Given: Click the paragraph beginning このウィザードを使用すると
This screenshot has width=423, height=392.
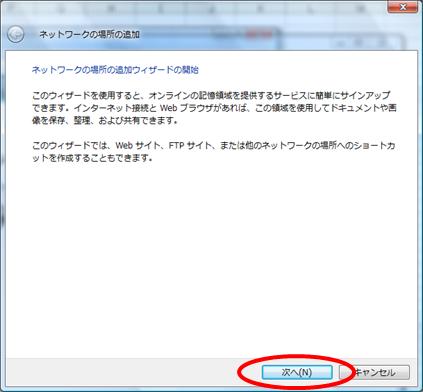Looking at the screenshot, I should 214,108.
